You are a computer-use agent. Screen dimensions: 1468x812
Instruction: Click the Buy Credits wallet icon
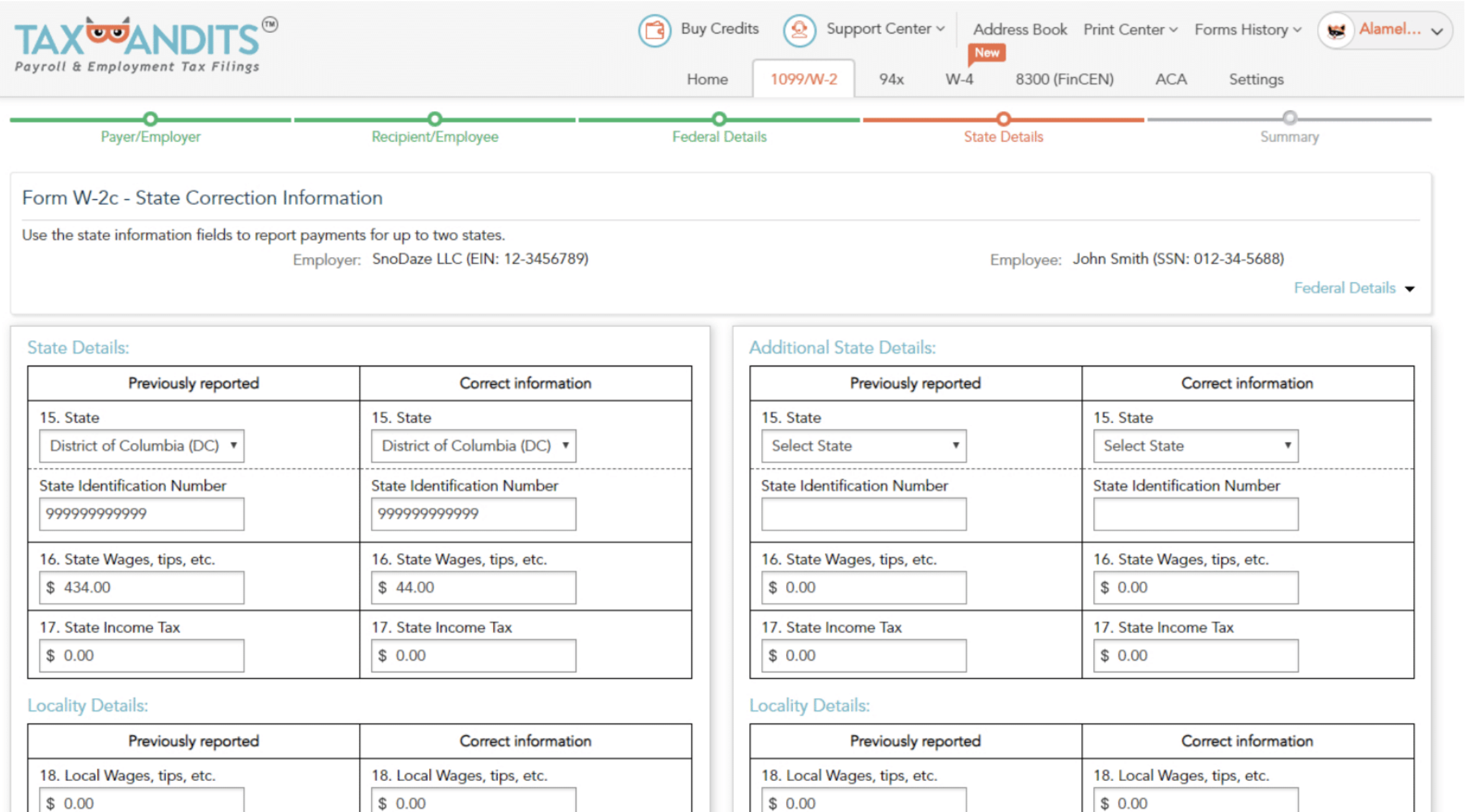click(654, 30)
